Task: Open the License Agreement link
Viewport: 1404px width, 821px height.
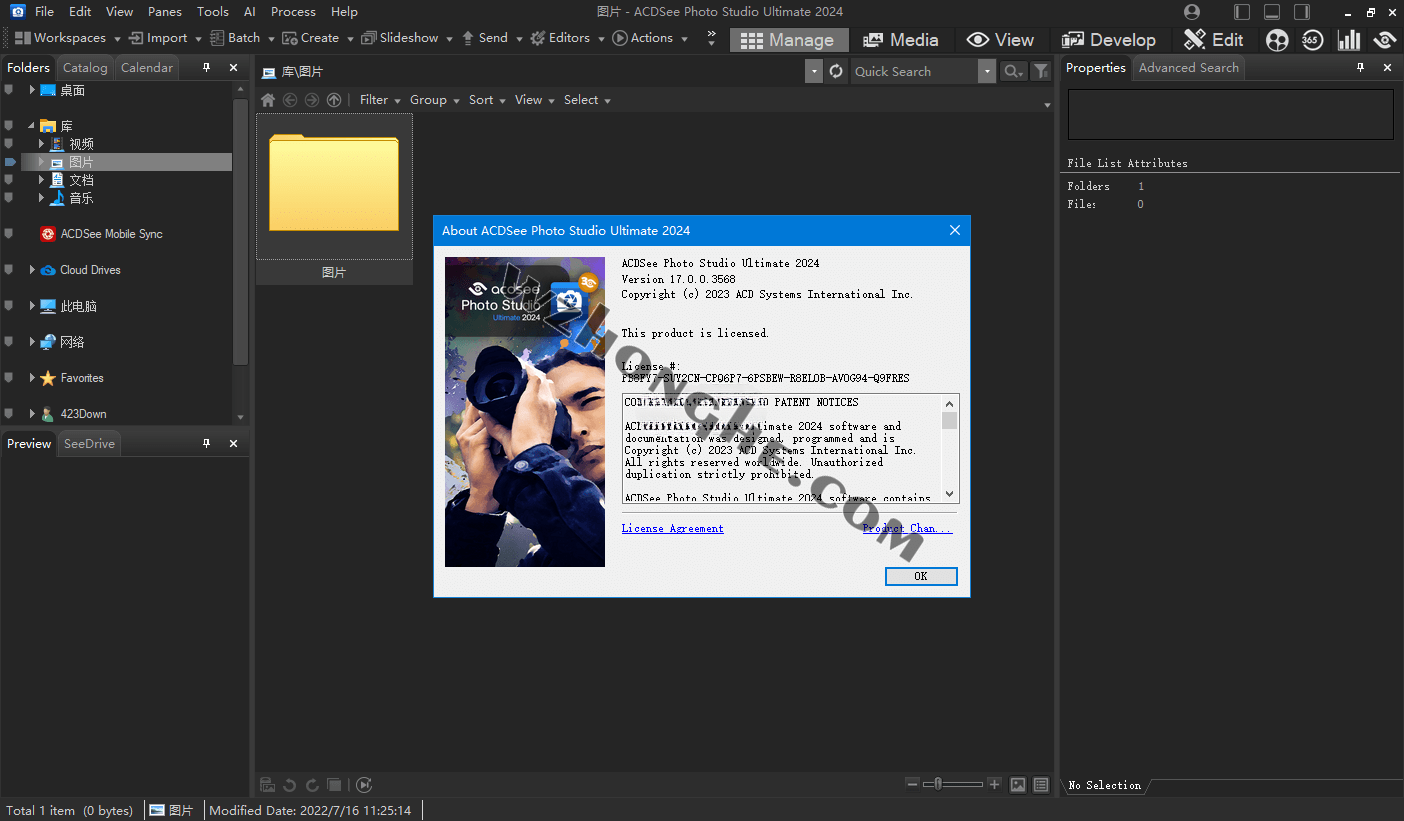Action: [x=672, y=528]
